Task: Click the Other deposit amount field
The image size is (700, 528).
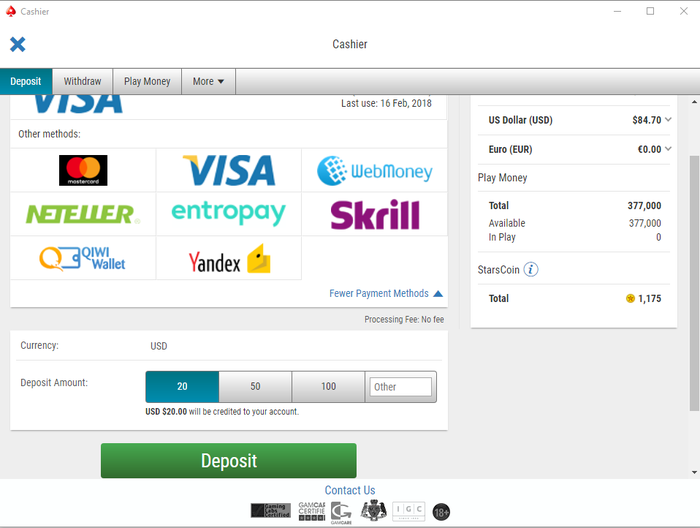Action: click(400, 387)
